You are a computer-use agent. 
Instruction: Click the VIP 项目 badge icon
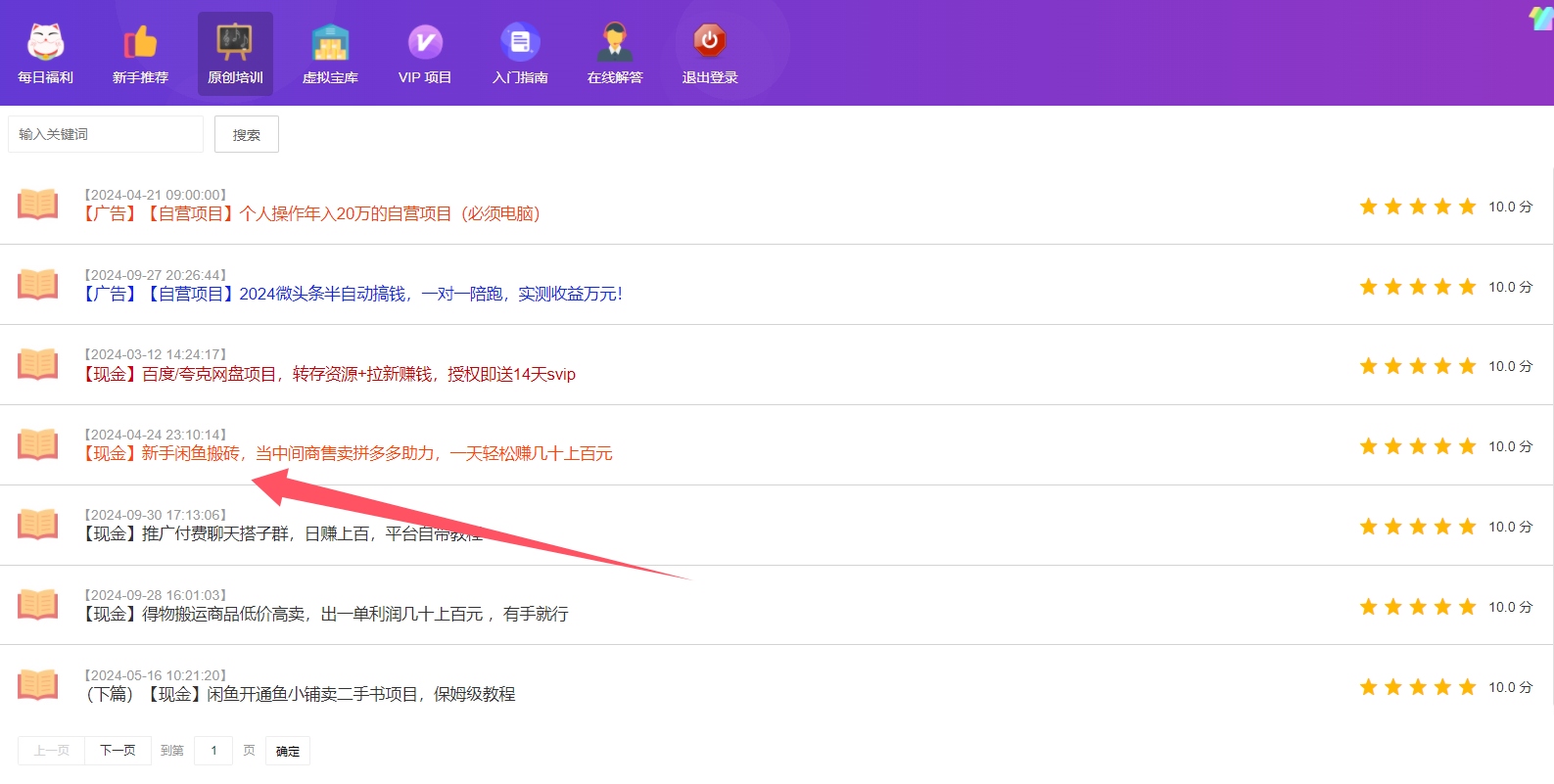425,42
